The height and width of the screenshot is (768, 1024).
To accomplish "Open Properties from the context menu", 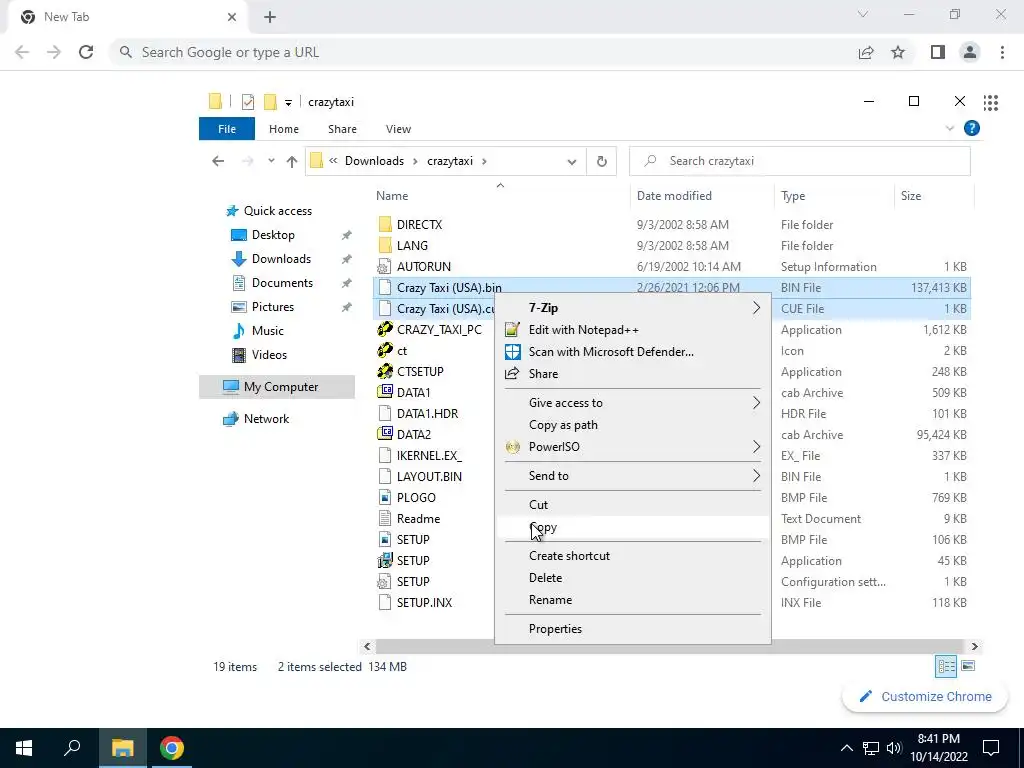I will pyautogui.click(x=633, y=629).
